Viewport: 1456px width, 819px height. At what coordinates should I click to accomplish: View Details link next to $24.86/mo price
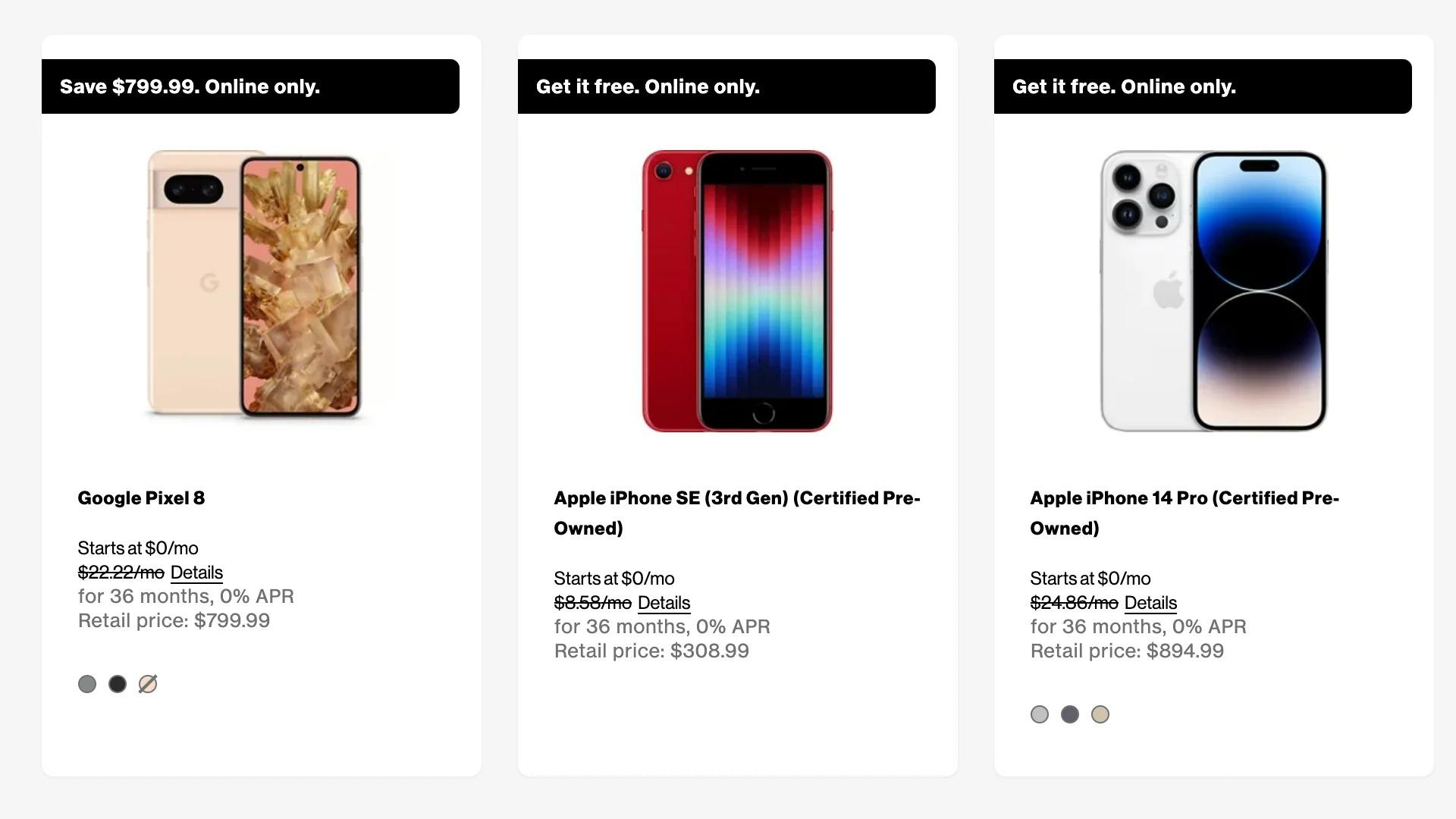[x=1150, y=603]
